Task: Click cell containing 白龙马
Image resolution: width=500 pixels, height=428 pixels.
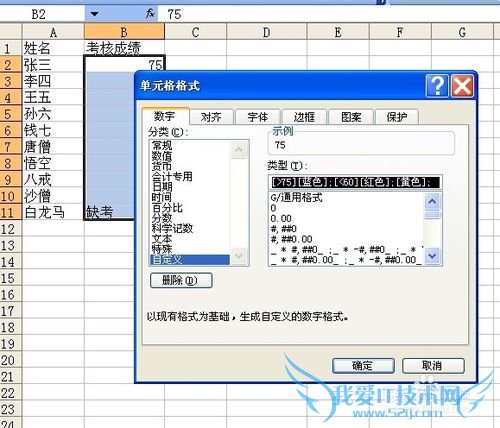Action: [53, 212]
